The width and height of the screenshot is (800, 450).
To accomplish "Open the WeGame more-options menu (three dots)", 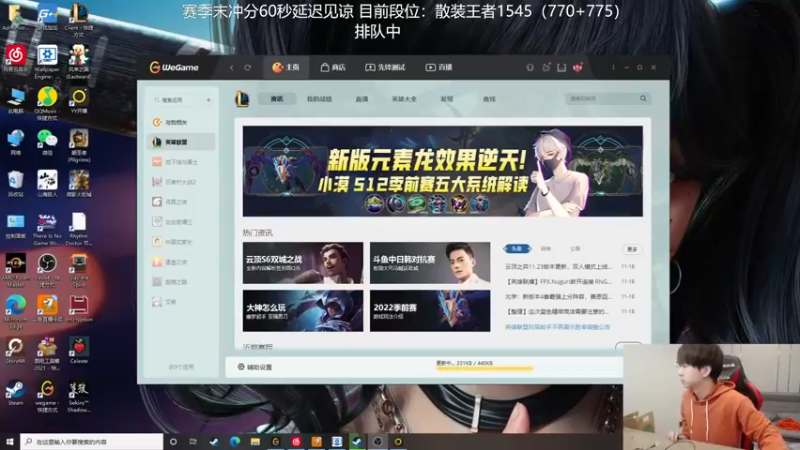I will [x=613, y=67].
